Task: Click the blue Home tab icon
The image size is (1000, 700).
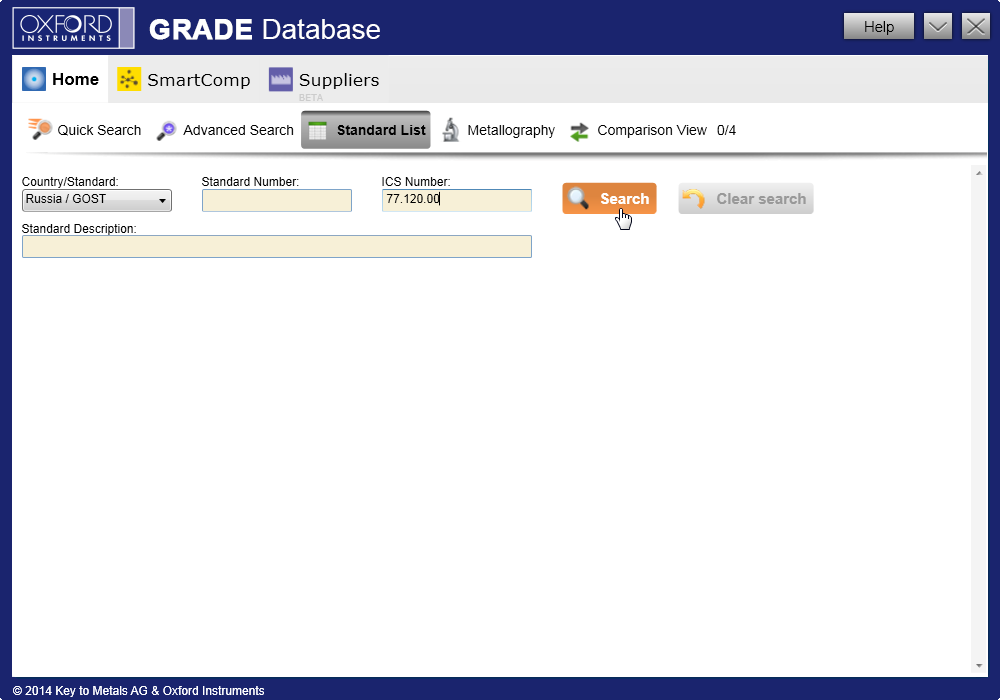Action: 34,79
